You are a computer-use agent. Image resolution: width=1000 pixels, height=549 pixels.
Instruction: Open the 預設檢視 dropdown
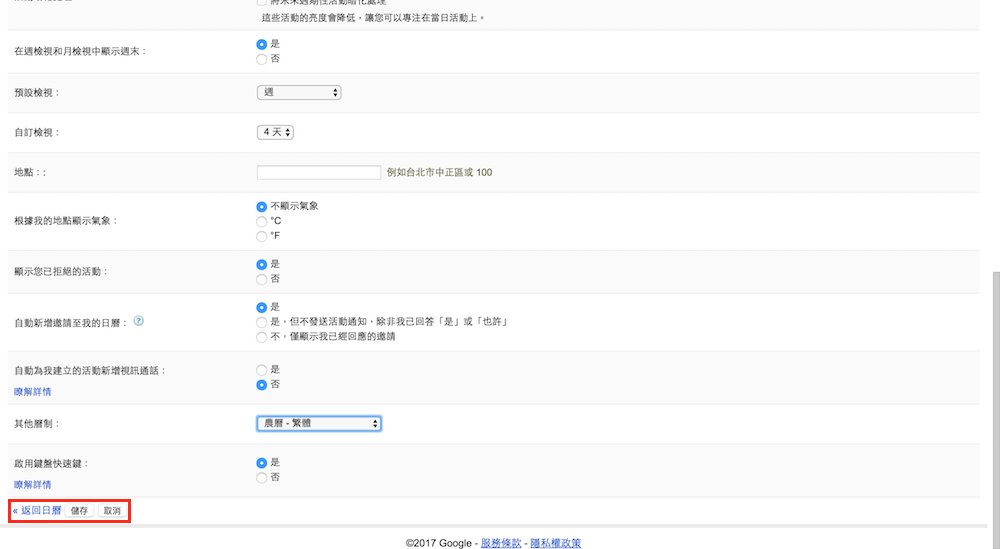pyautogui.click(x=299, y=92)
